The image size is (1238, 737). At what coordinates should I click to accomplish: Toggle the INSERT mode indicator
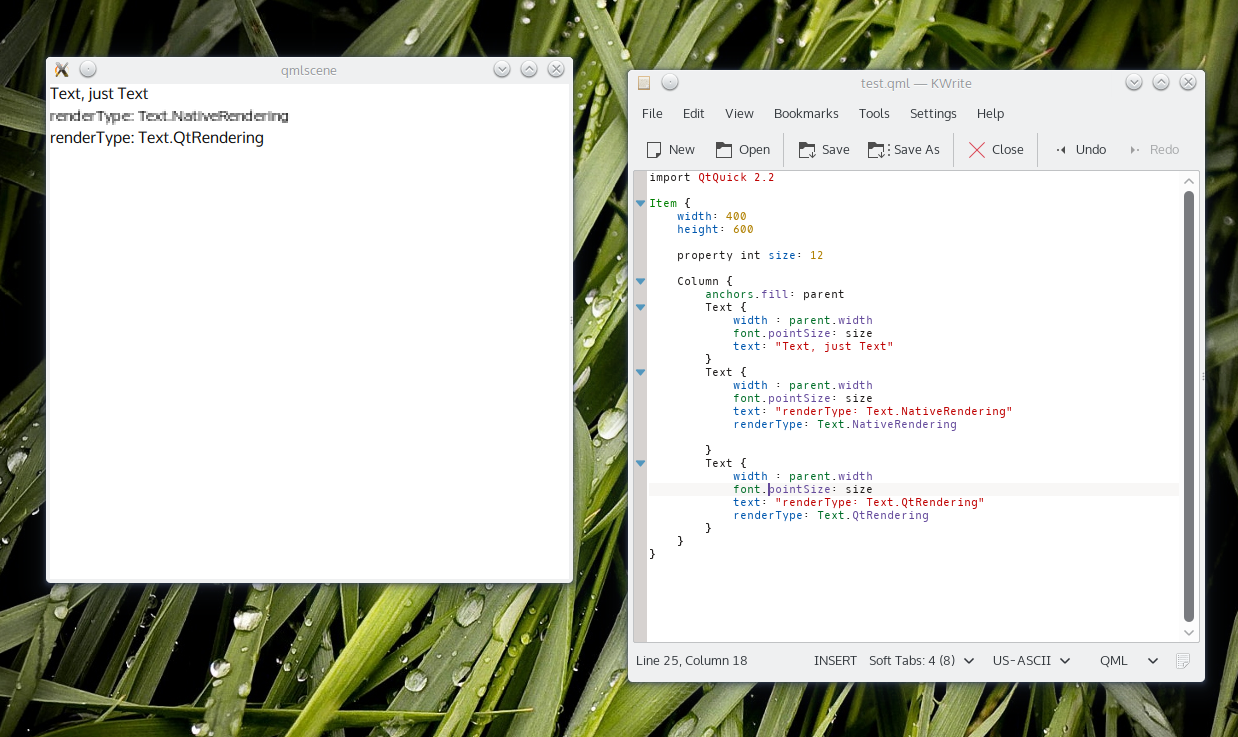[x=835, y=660]
